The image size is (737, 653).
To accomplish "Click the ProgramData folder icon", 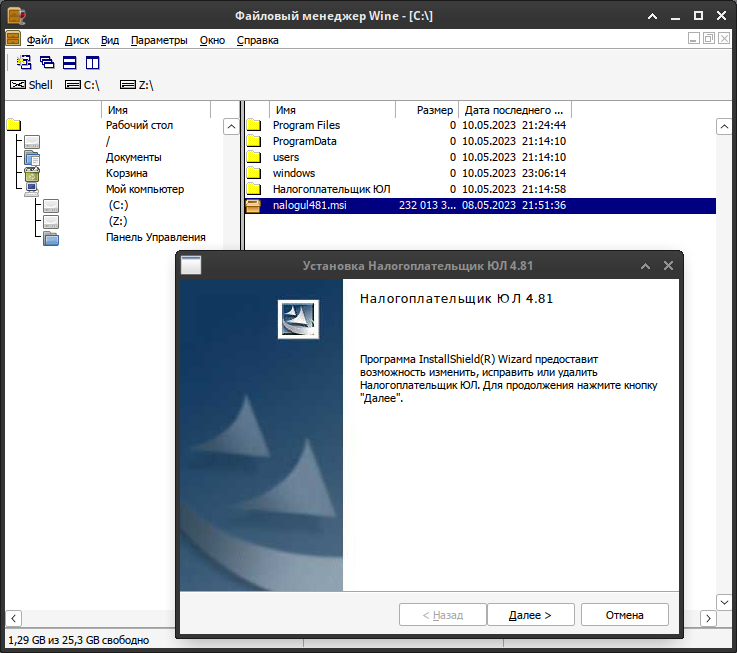I will 254,141.
